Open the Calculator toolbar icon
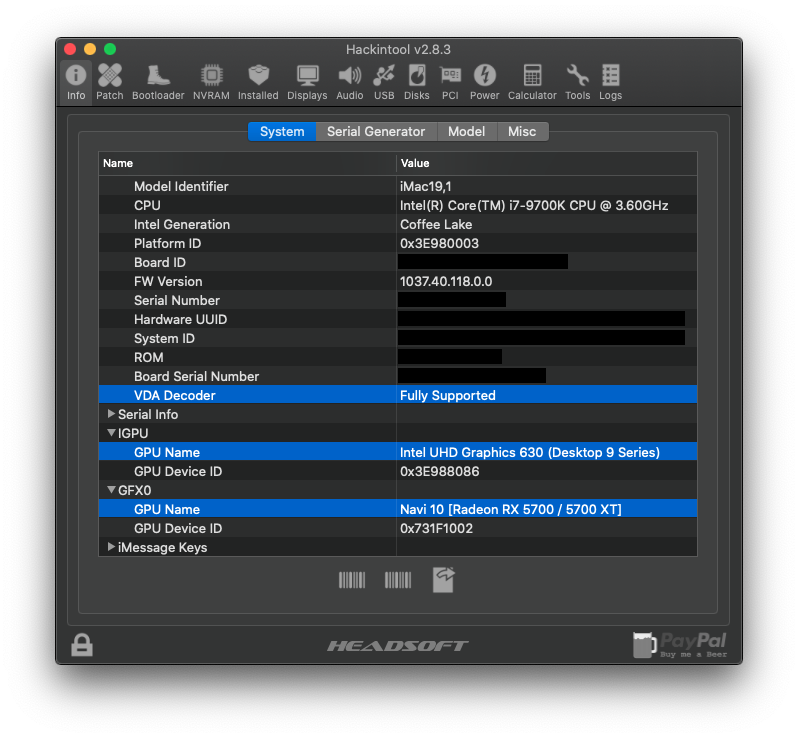The width and height of the screenshot is (798, 738). pos(532,82)
